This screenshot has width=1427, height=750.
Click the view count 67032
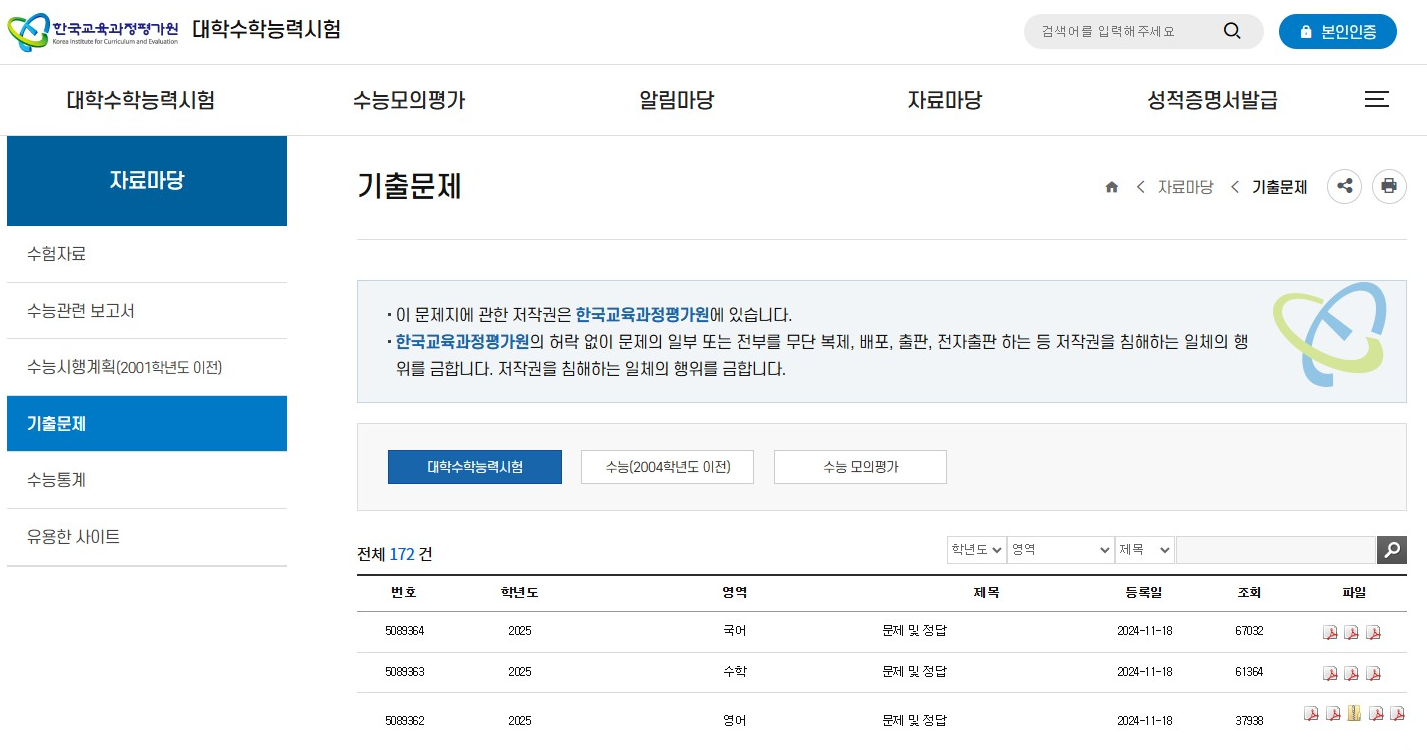pyautogui.click(x=1249, y=632)
